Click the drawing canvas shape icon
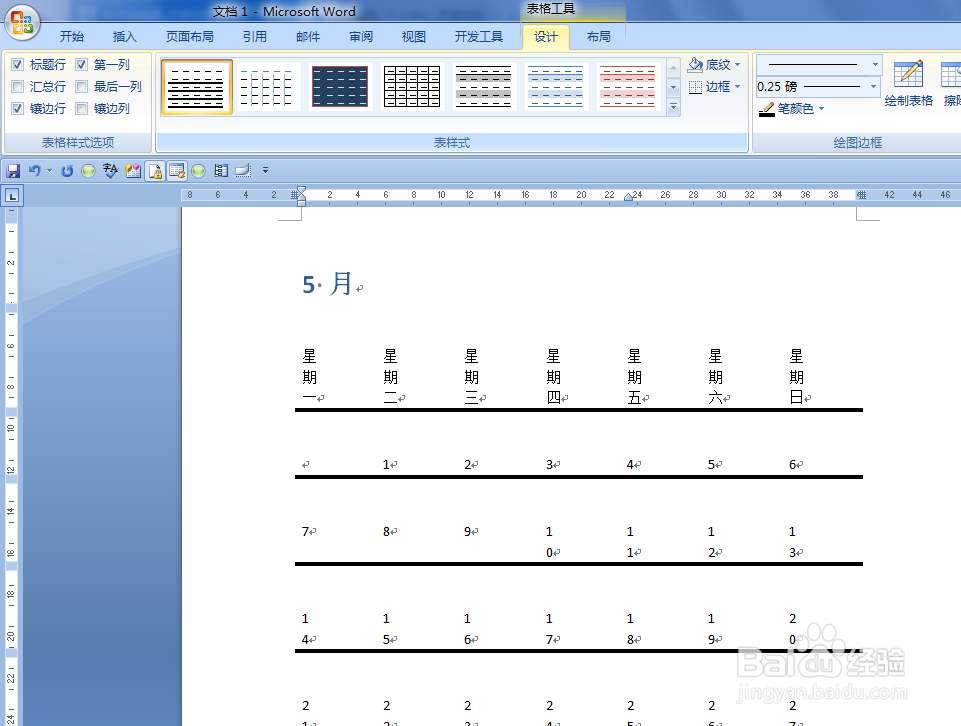The height and width of the screenshot is (726, 961). click(243, 171)
